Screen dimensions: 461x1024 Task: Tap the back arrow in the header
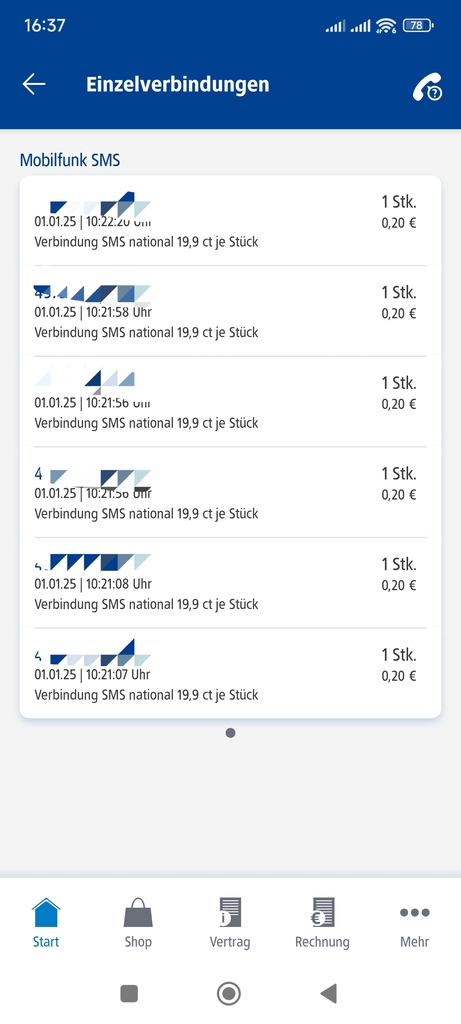pyautogui.click(x=34, y=84)
